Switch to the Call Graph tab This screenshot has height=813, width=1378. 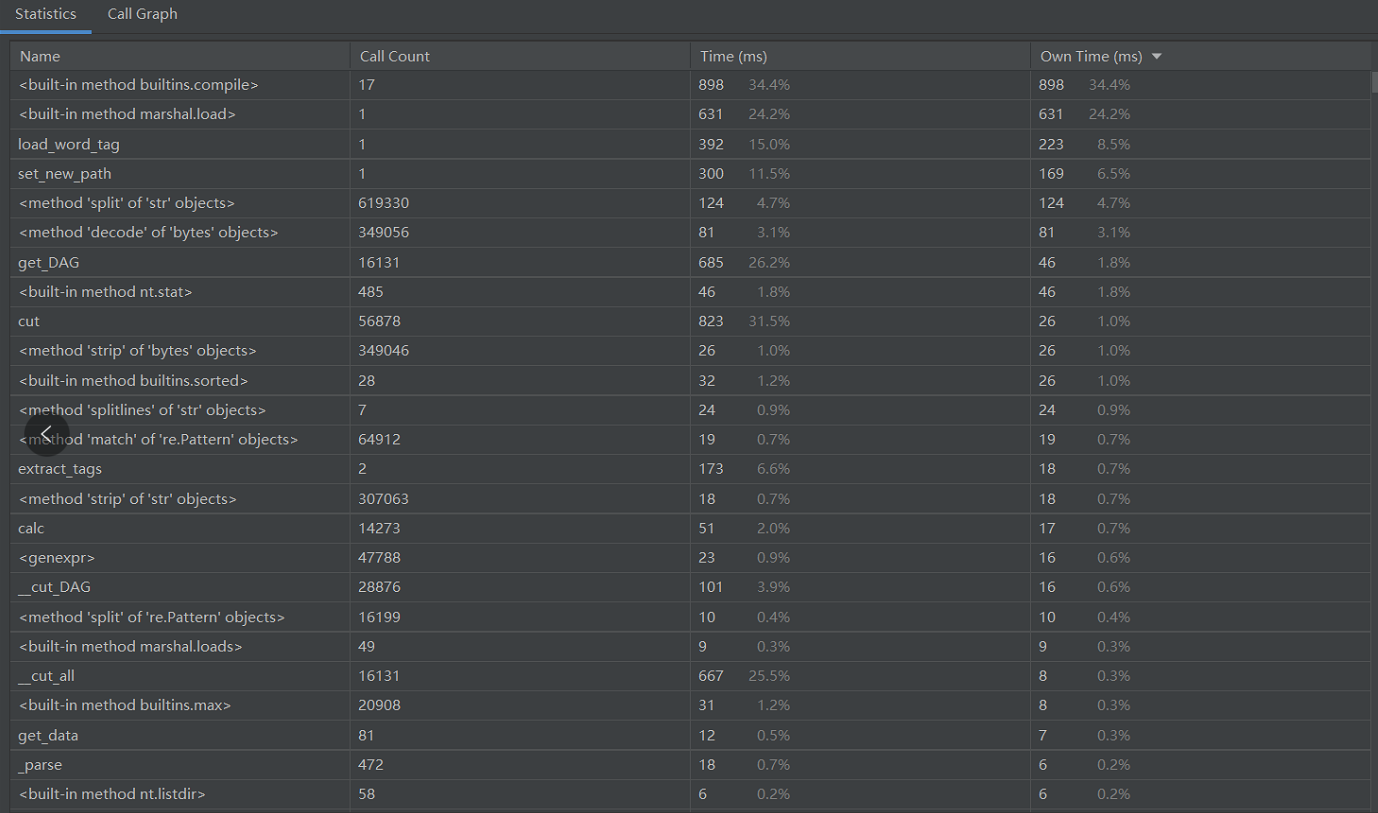pos(142,14)
